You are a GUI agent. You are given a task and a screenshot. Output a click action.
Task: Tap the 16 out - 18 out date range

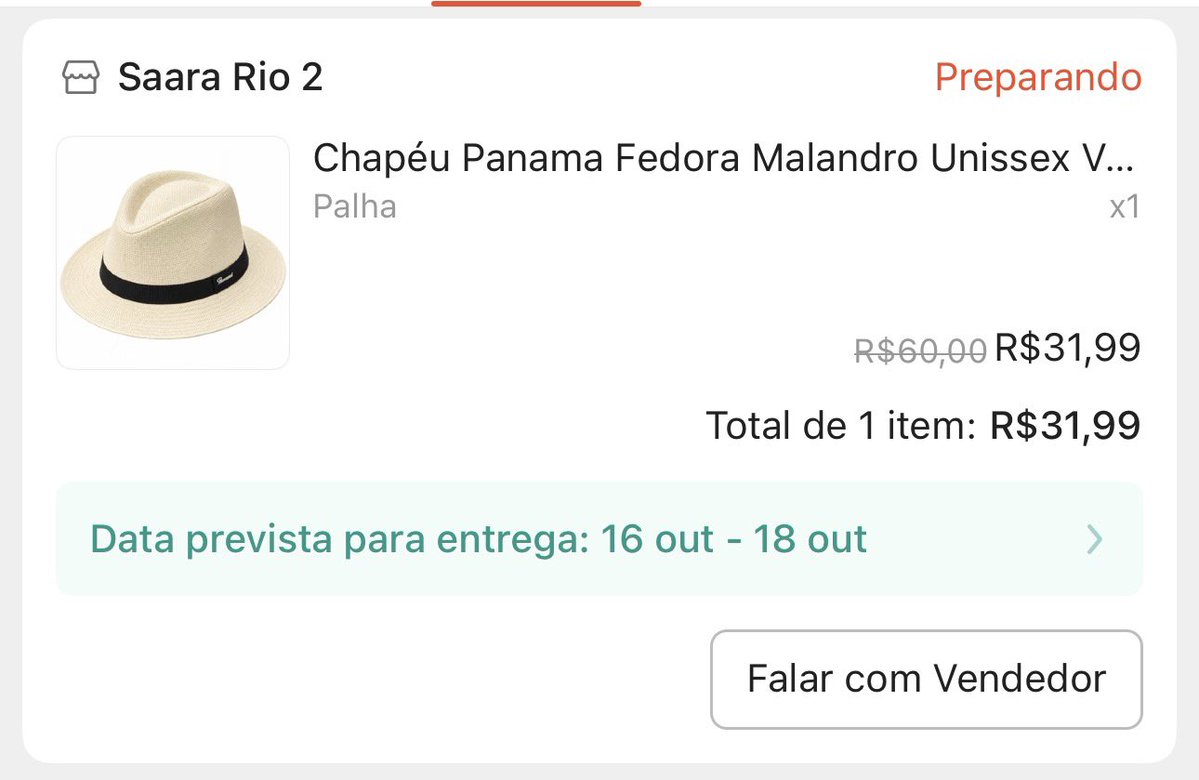tap(734, 539)
